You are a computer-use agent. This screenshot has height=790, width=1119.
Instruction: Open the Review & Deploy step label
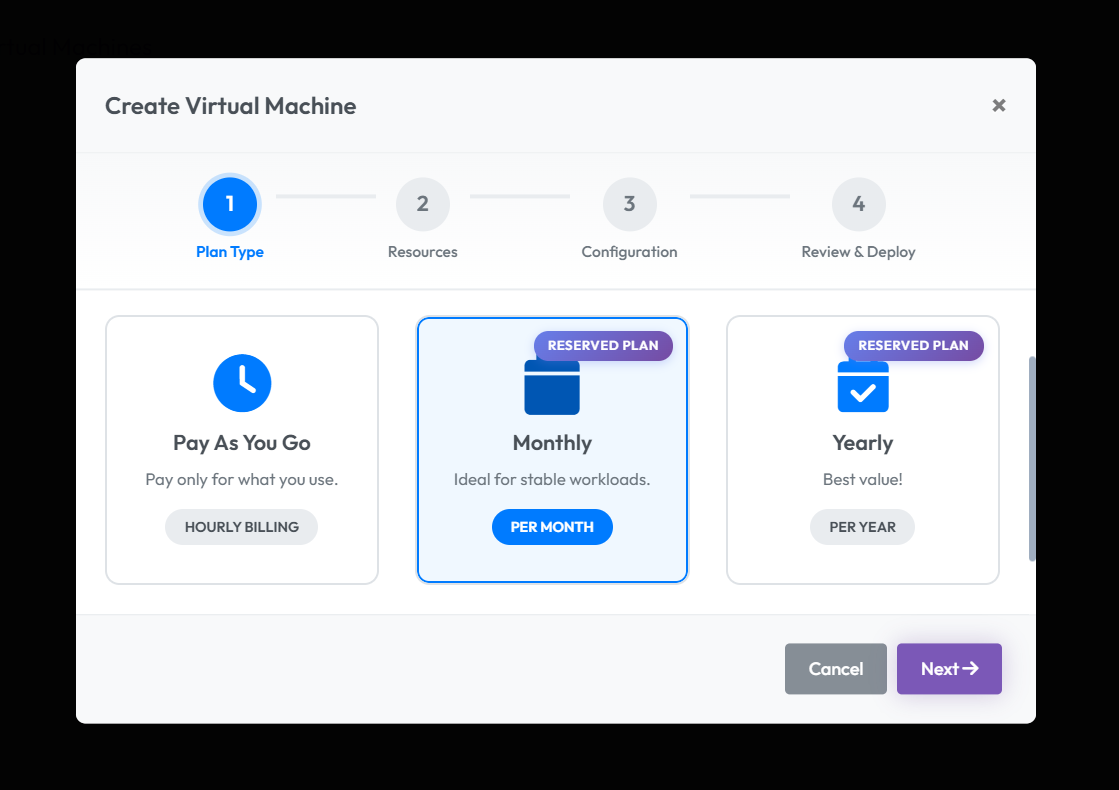(858, 252)
